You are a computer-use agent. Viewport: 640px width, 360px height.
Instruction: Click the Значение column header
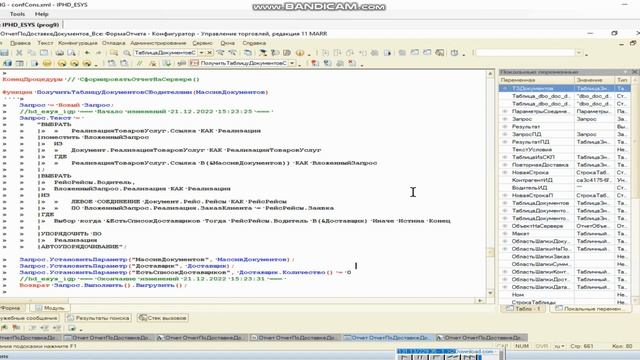pyautogui.click(x=595, y=80)
